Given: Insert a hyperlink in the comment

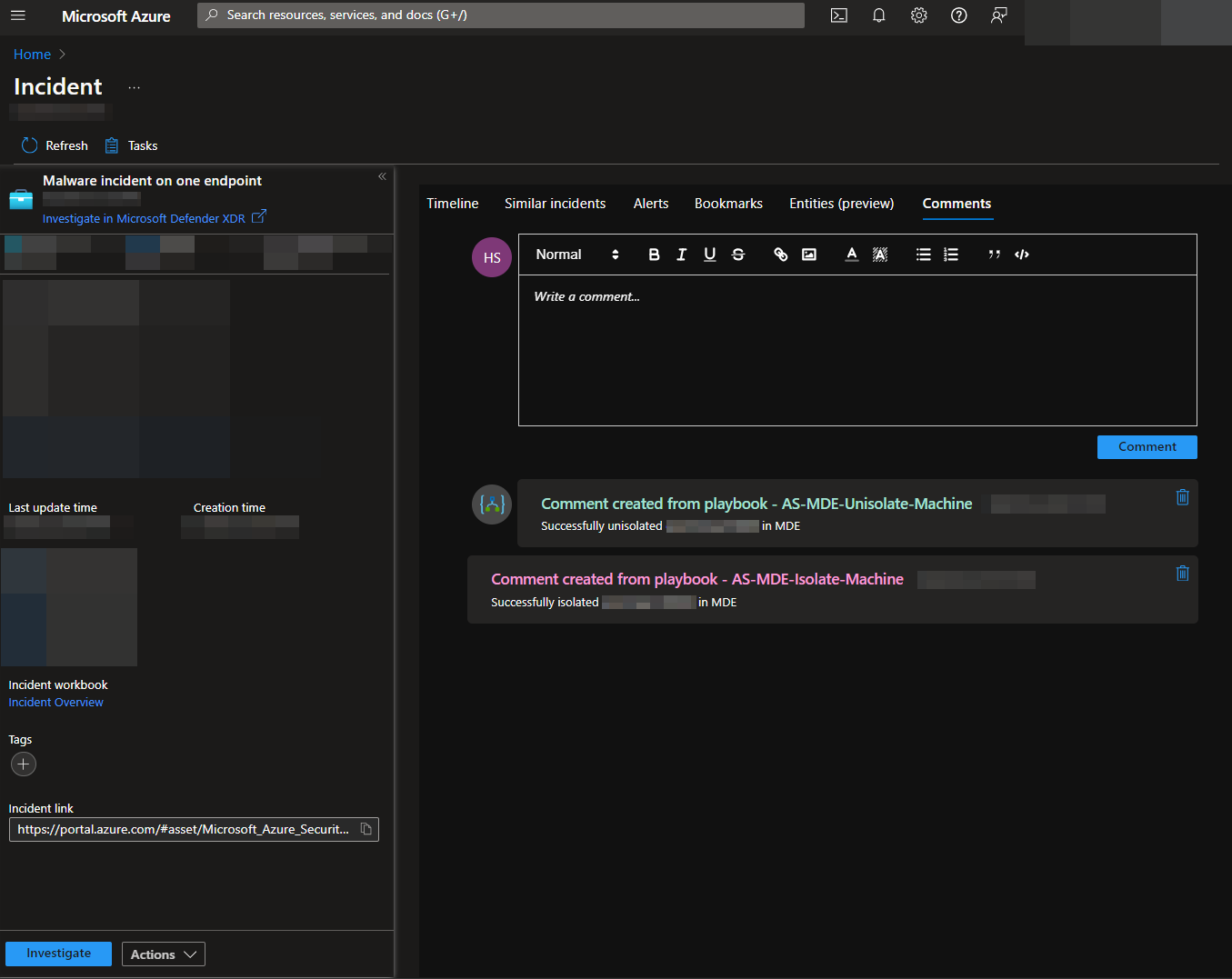Looking at the screenshot, I should tap(781, 255).
